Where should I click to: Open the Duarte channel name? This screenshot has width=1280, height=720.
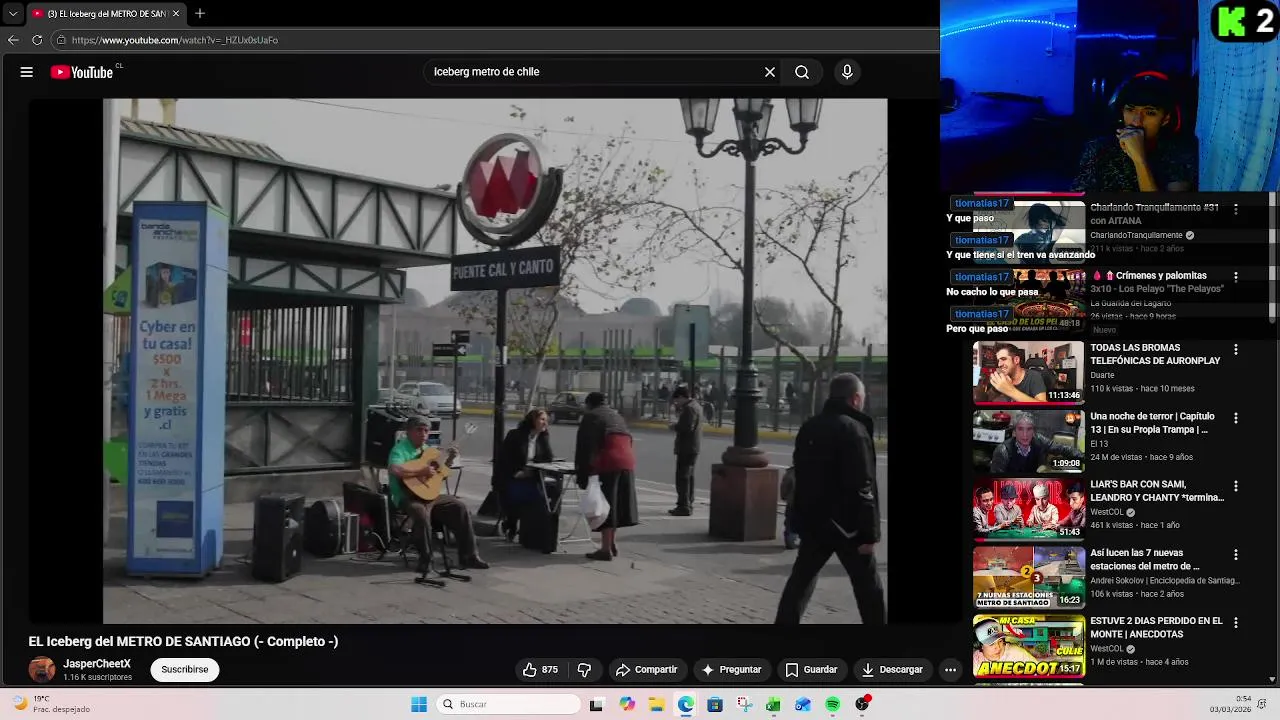[x=1102, y=375]
